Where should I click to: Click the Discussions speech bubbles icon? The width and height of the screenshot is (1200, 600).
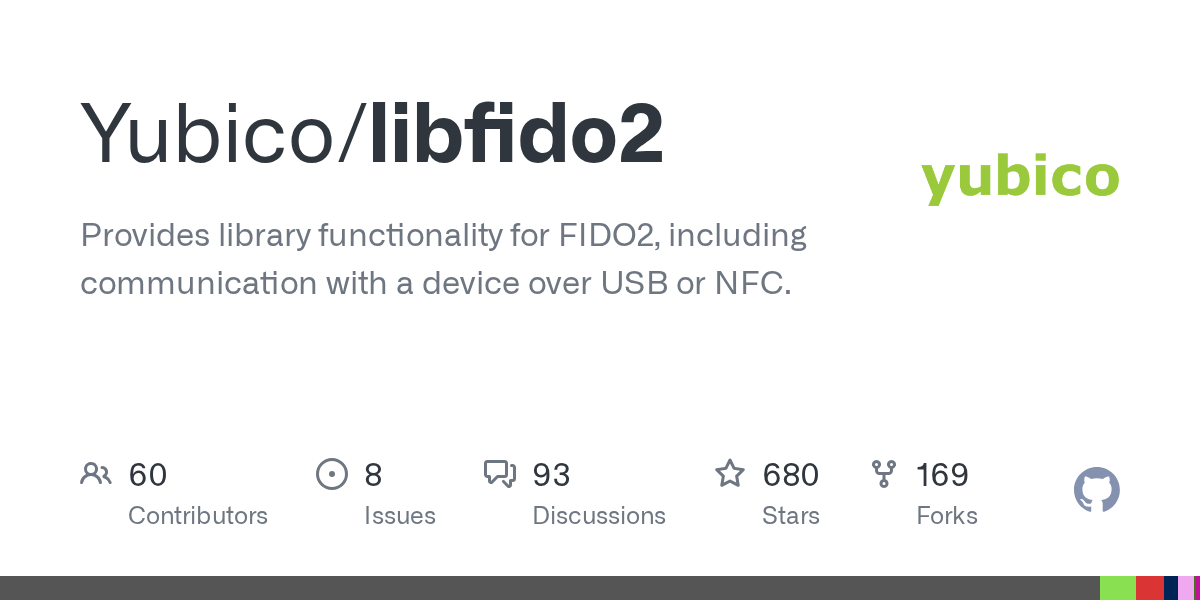(x=499, y=474)
